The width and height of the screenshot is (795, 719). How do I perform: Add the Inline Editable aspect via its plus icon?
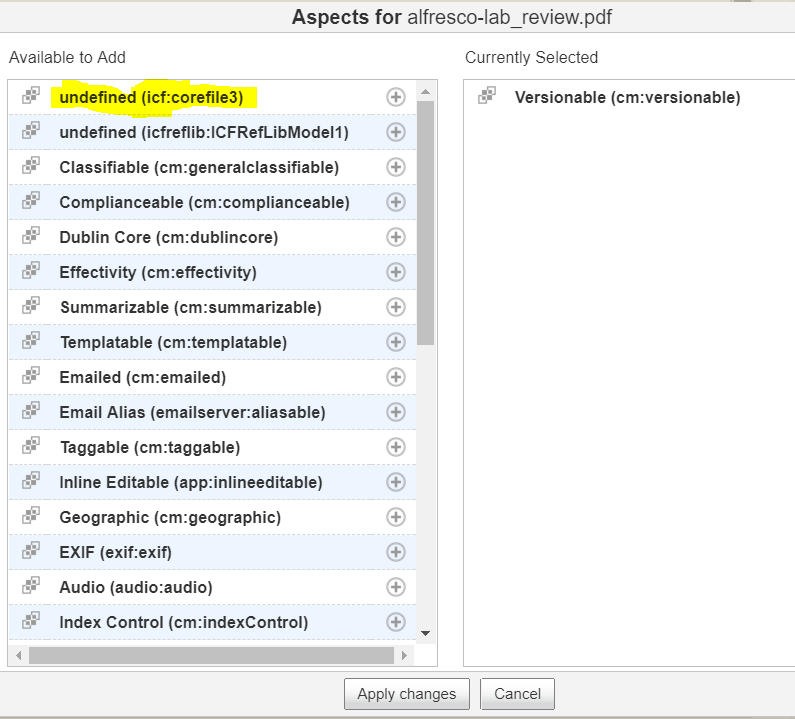(395, 482)
